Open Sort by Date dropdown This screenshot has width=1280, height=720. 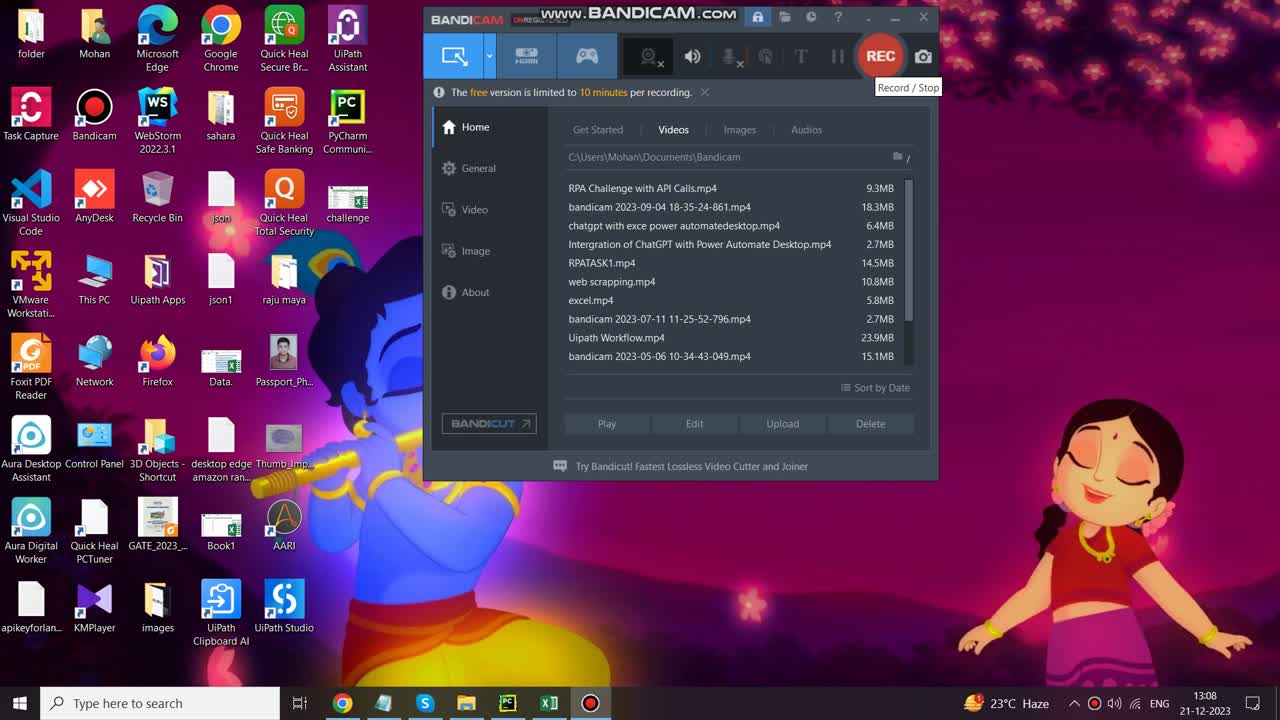(x=875, y=388)
